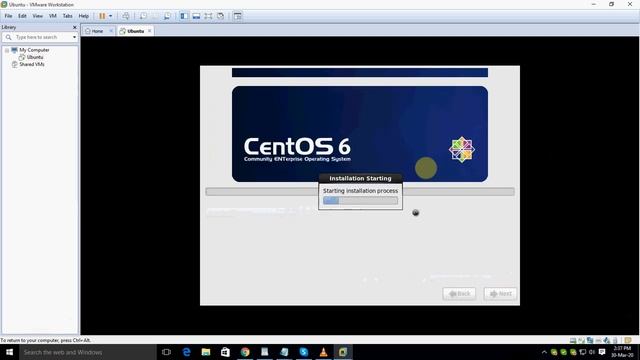Click the Next button in CentOS installer

(x=500, y=293)
